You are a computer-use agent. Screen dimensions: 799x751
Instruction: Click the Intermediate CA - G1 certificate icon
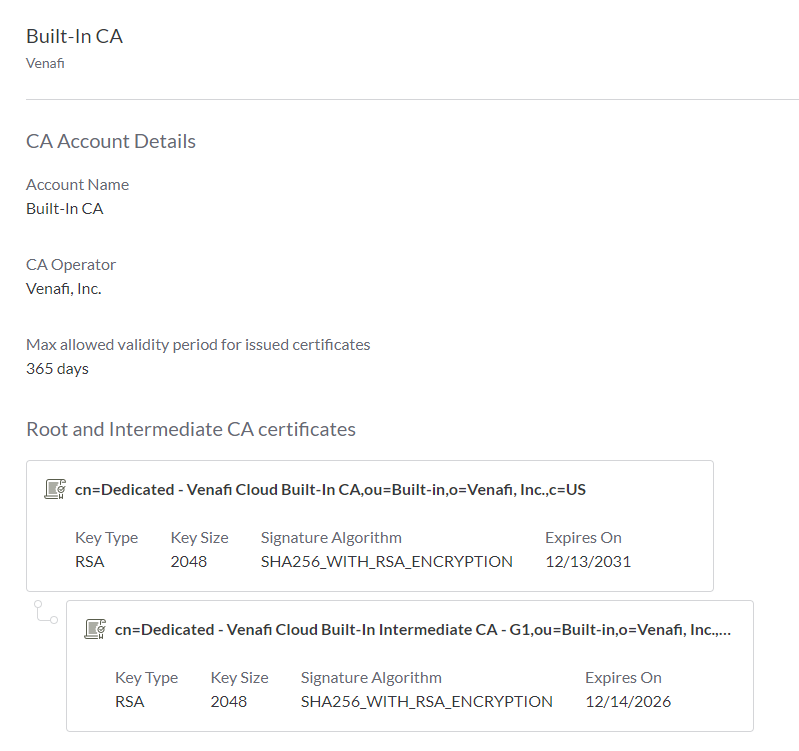pos(95,629)
